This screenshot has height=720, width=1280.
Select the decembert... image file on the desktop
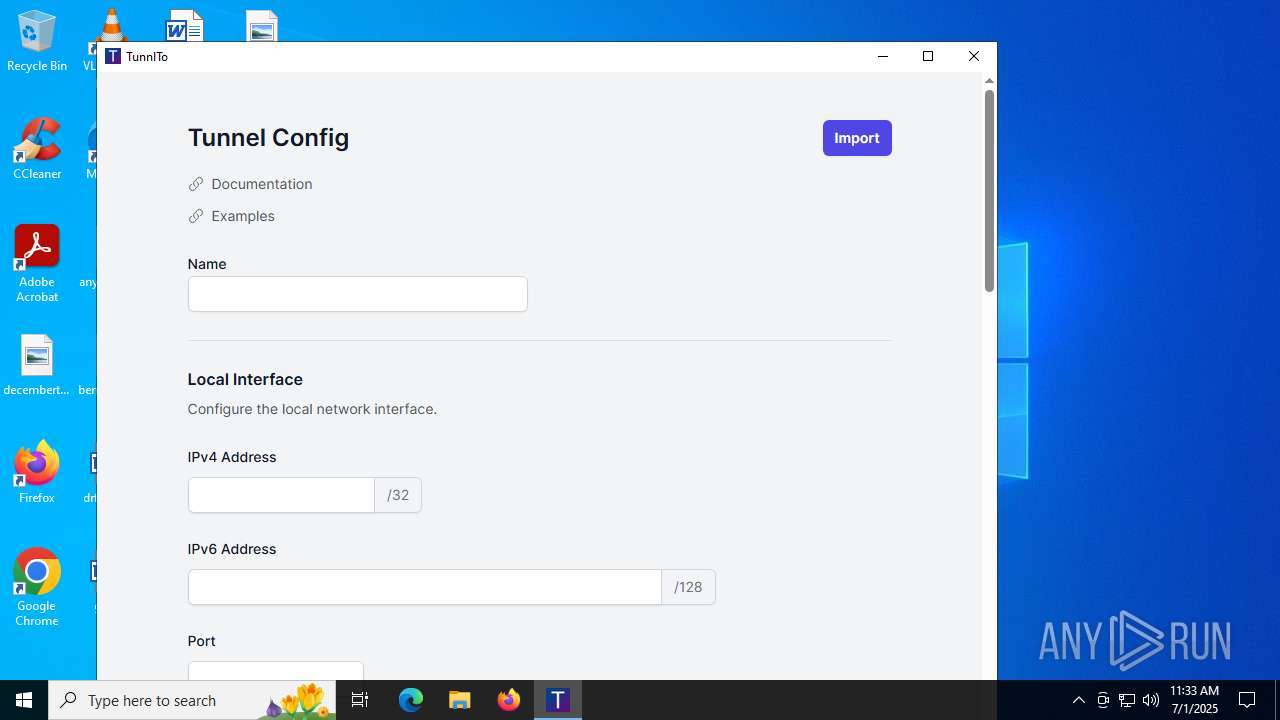37,365
